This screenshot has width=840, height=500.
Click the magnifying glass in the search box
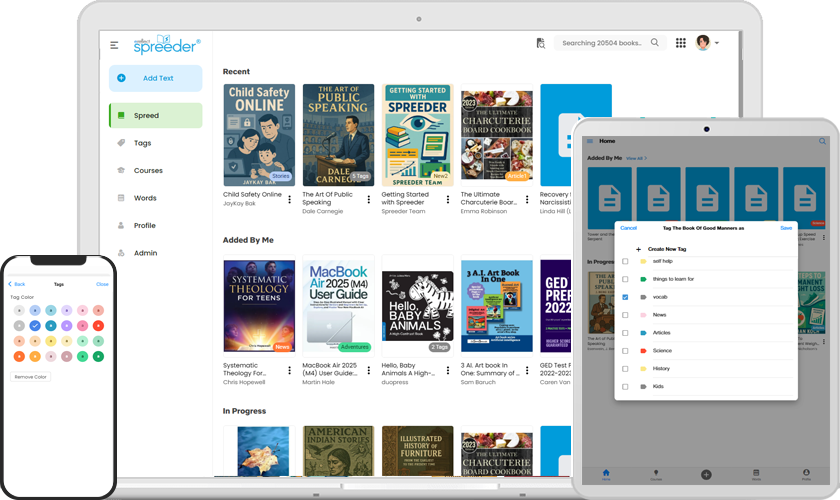pyautogui.click(x=655, y=42)
